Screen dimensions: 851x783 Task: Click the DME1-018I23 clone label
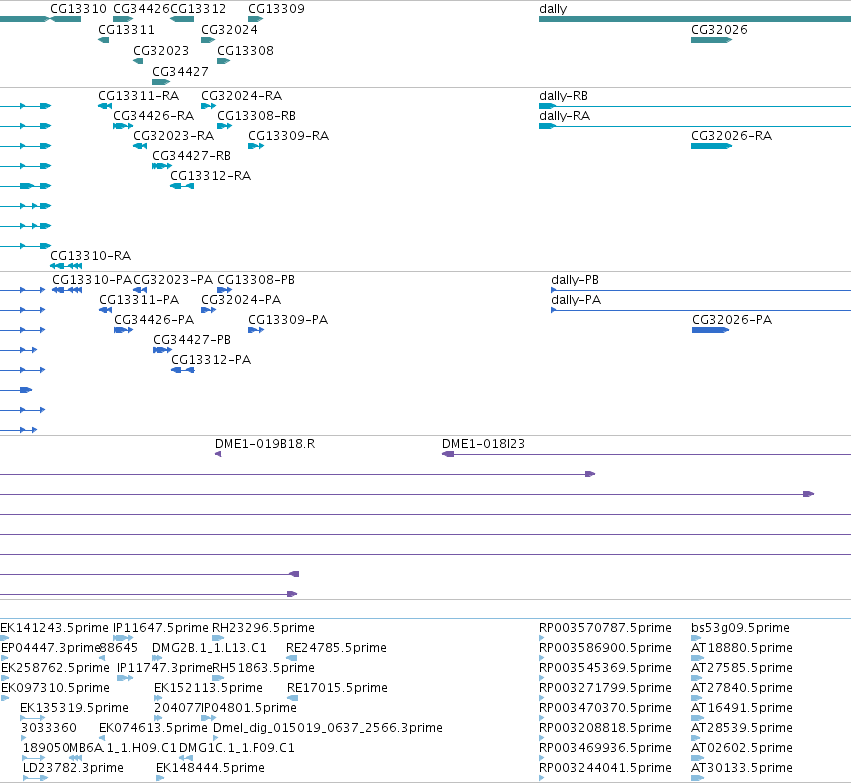point(483,443)
